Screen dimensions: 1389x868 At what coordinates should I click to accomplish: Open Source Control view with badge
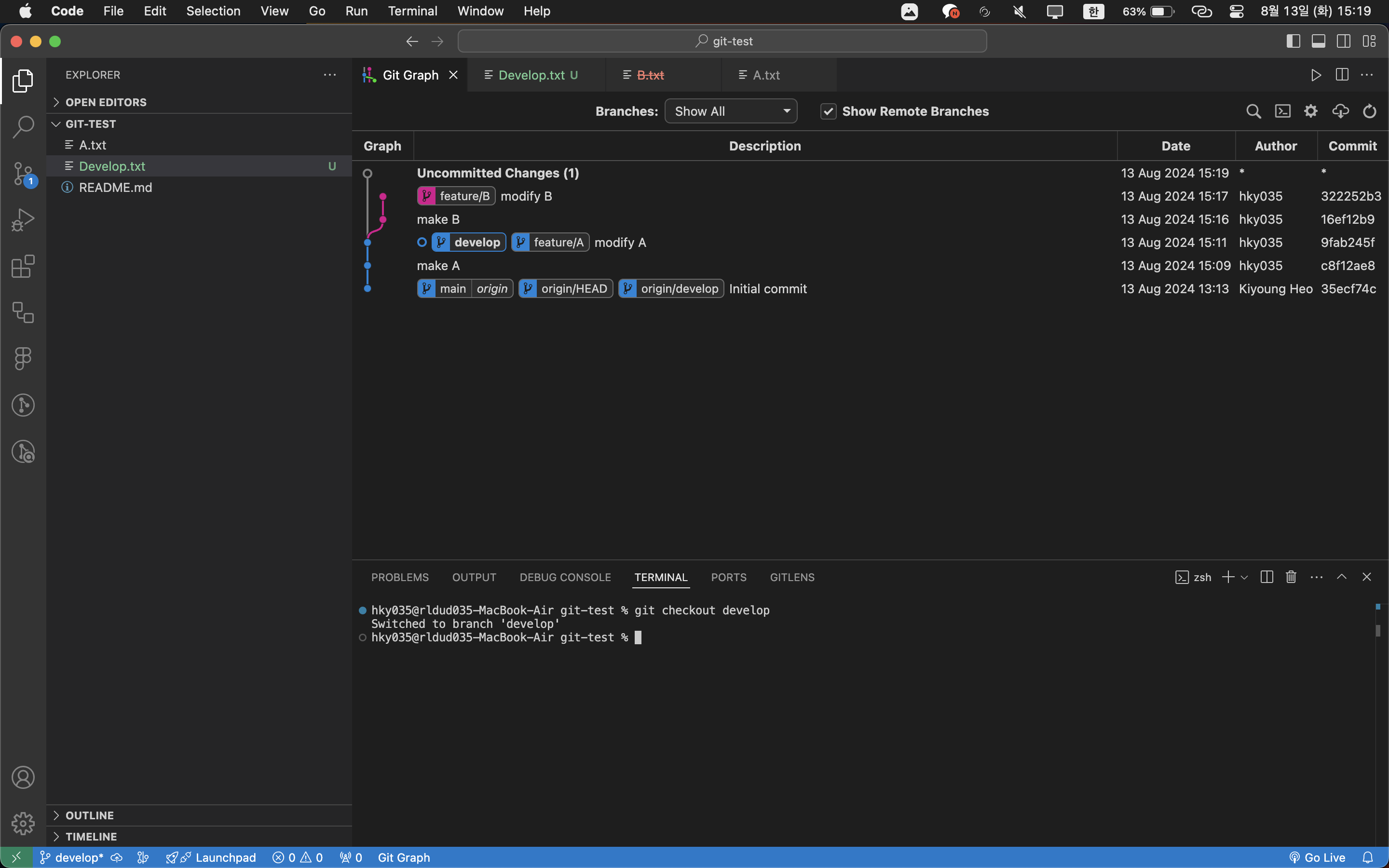click(x=23, y=174)
